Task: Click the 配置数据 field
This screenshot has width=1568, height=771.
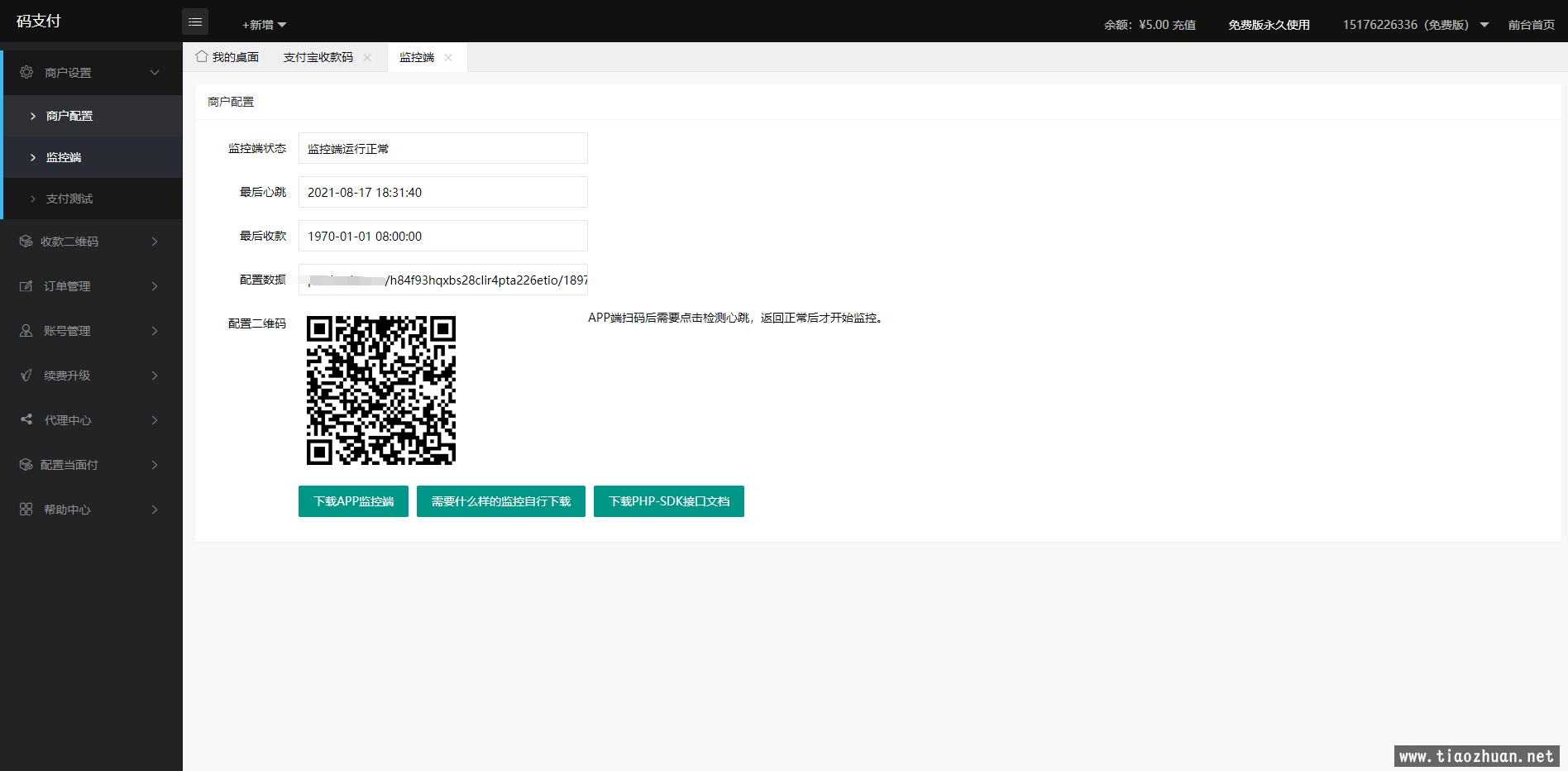Action: point(443,280)
